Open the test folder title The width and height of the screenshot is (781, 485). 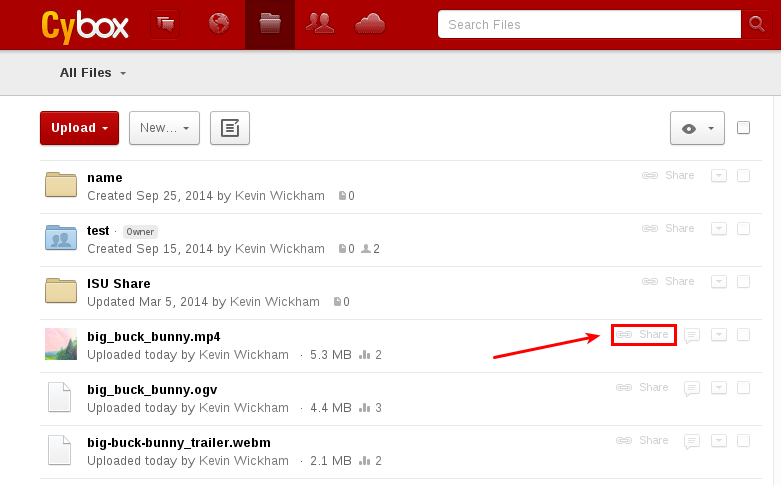(98, 231)
